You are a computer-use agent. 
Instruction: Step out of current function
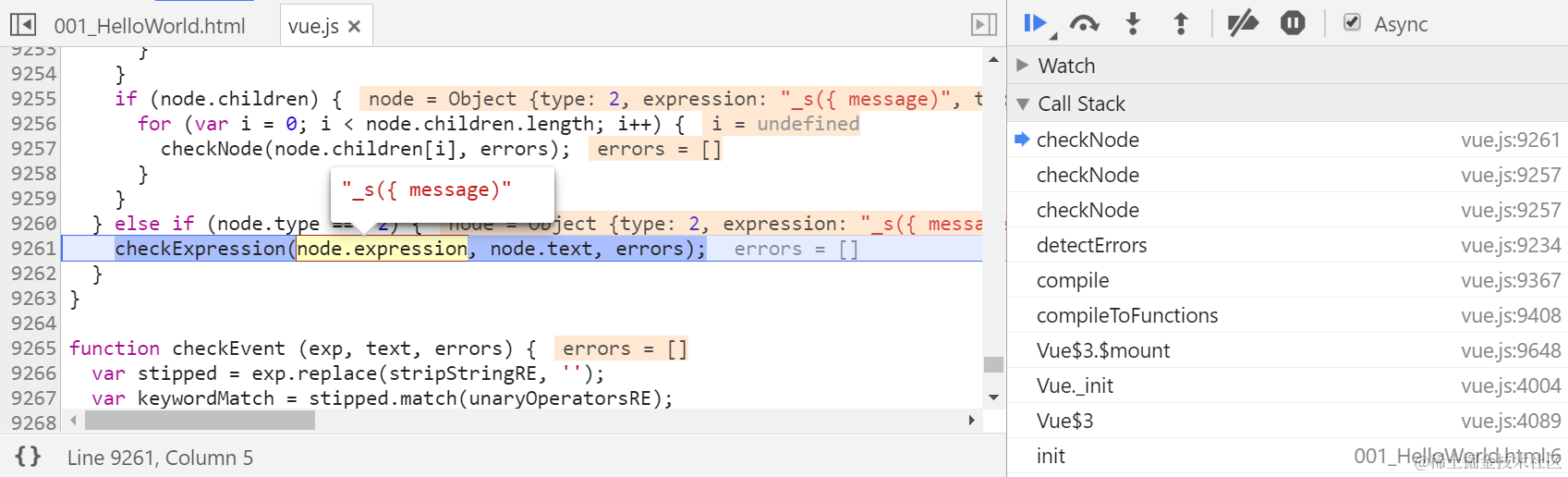tap(1181, 24)
